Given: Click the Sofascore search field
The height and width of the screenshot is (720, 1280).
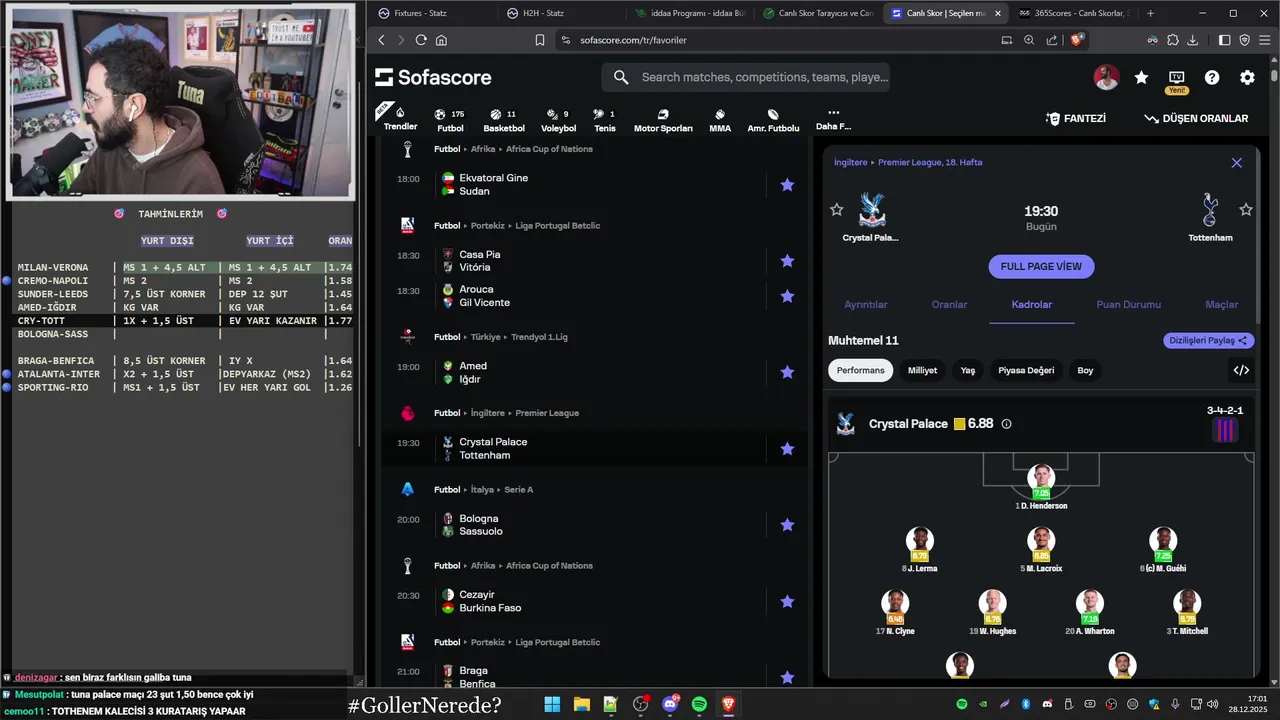Looking at the screenshot, I should click(x=745, y=77).
